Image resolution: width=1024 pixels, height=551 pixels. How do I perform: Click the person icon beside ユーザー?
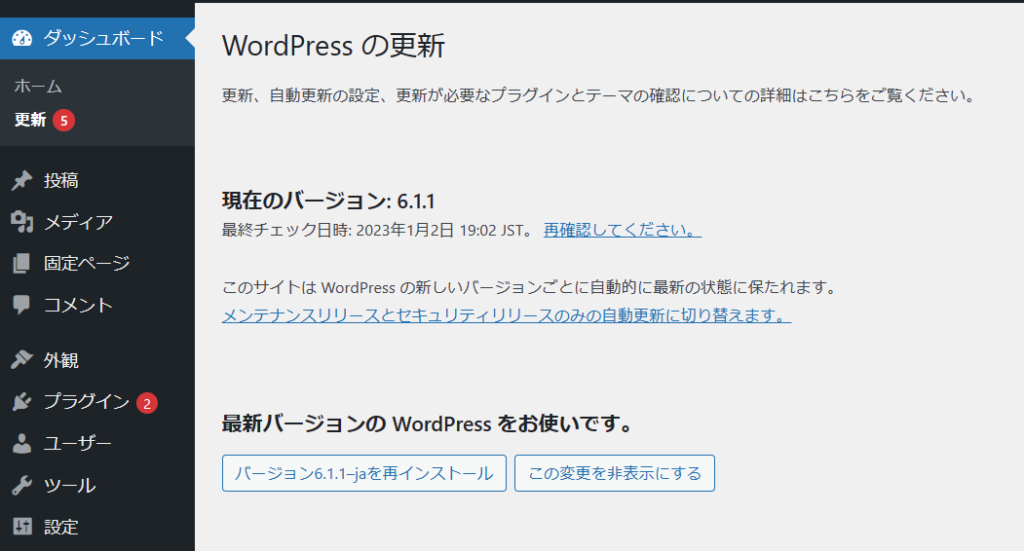click(22, 444)
